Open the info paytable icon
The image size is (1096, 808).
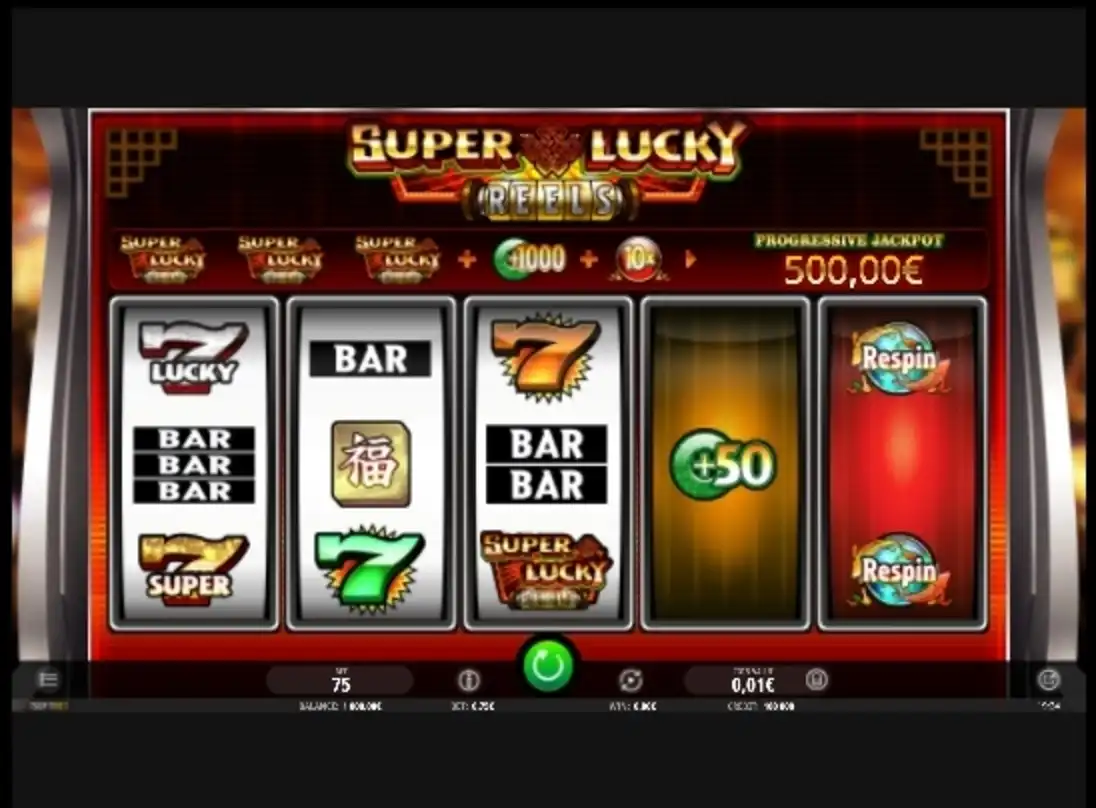[468, 679]
